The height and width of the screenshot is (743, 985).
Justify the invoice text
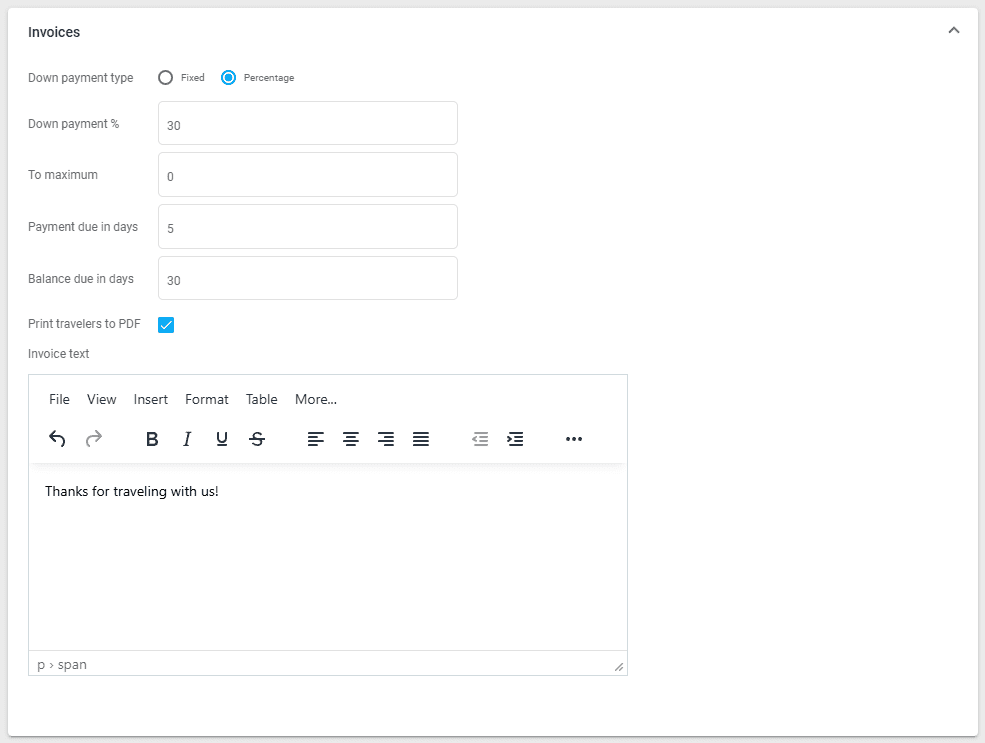click(x=421, y=439)
